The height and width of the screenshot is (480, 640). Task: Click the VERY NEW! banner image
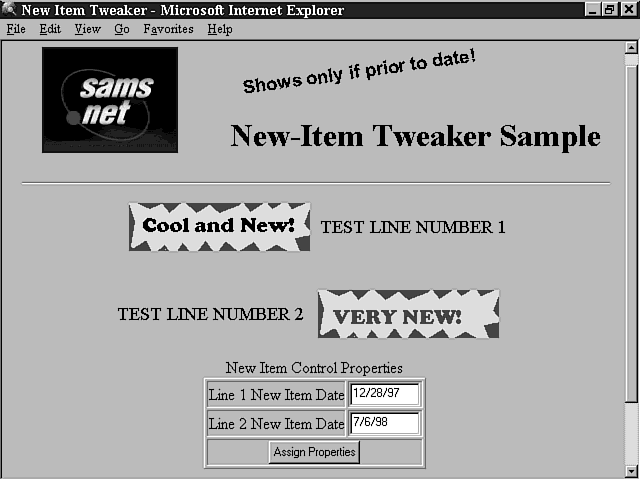pos(408,315)
